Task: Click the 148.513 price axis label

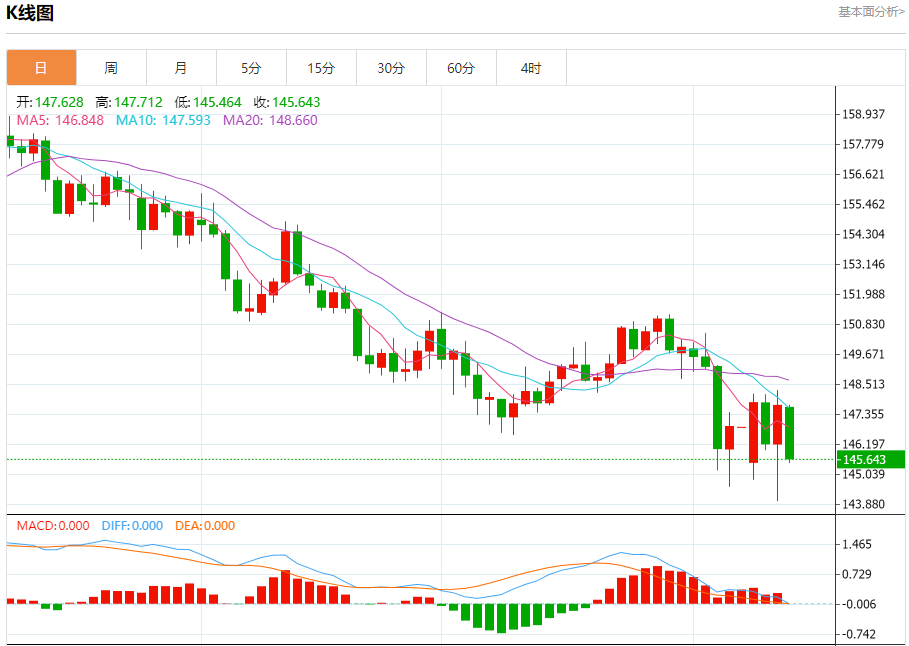Action: point(863,384)
